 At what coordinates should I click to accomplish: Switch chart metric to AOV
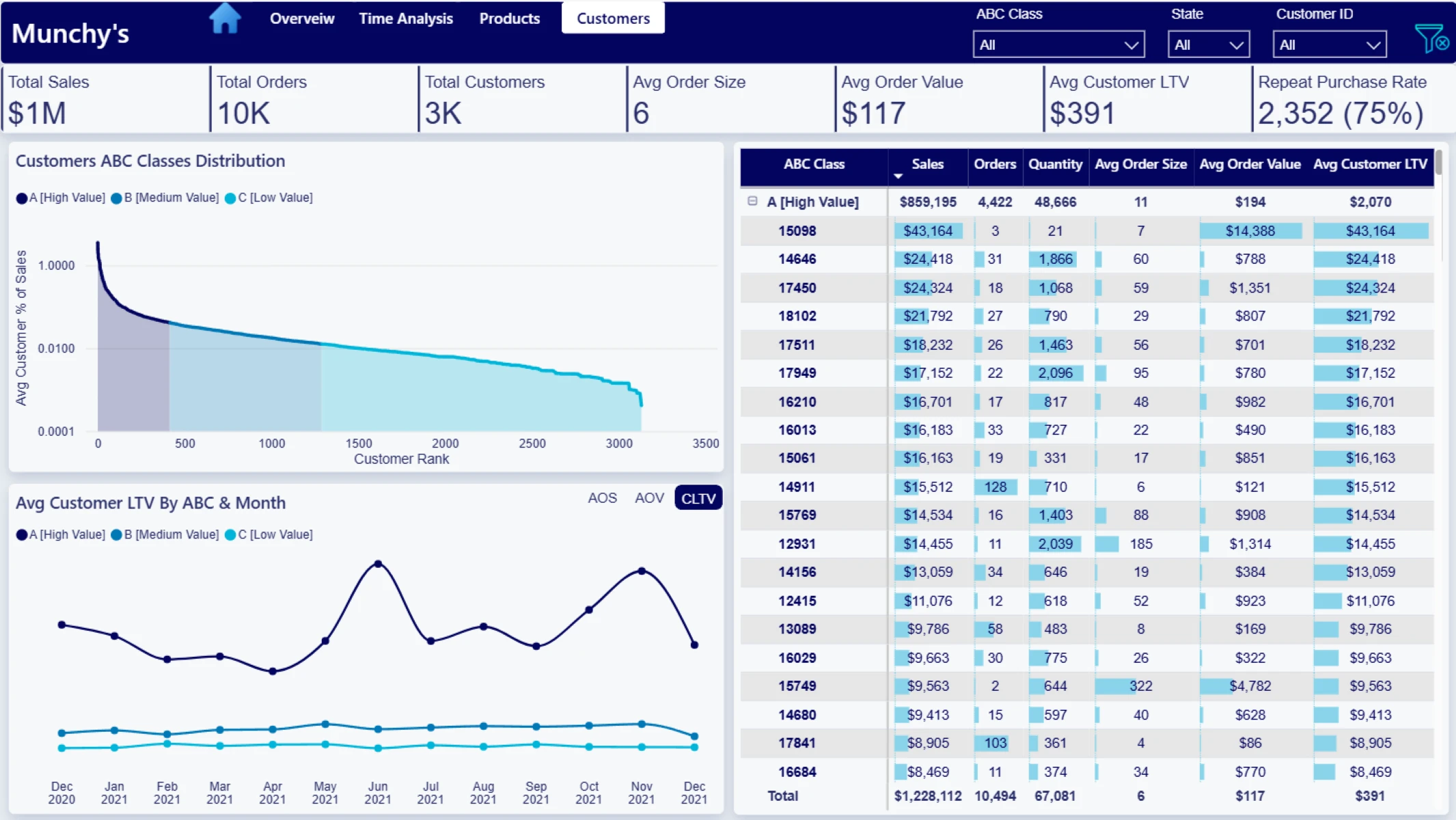(x=649, y=498)
